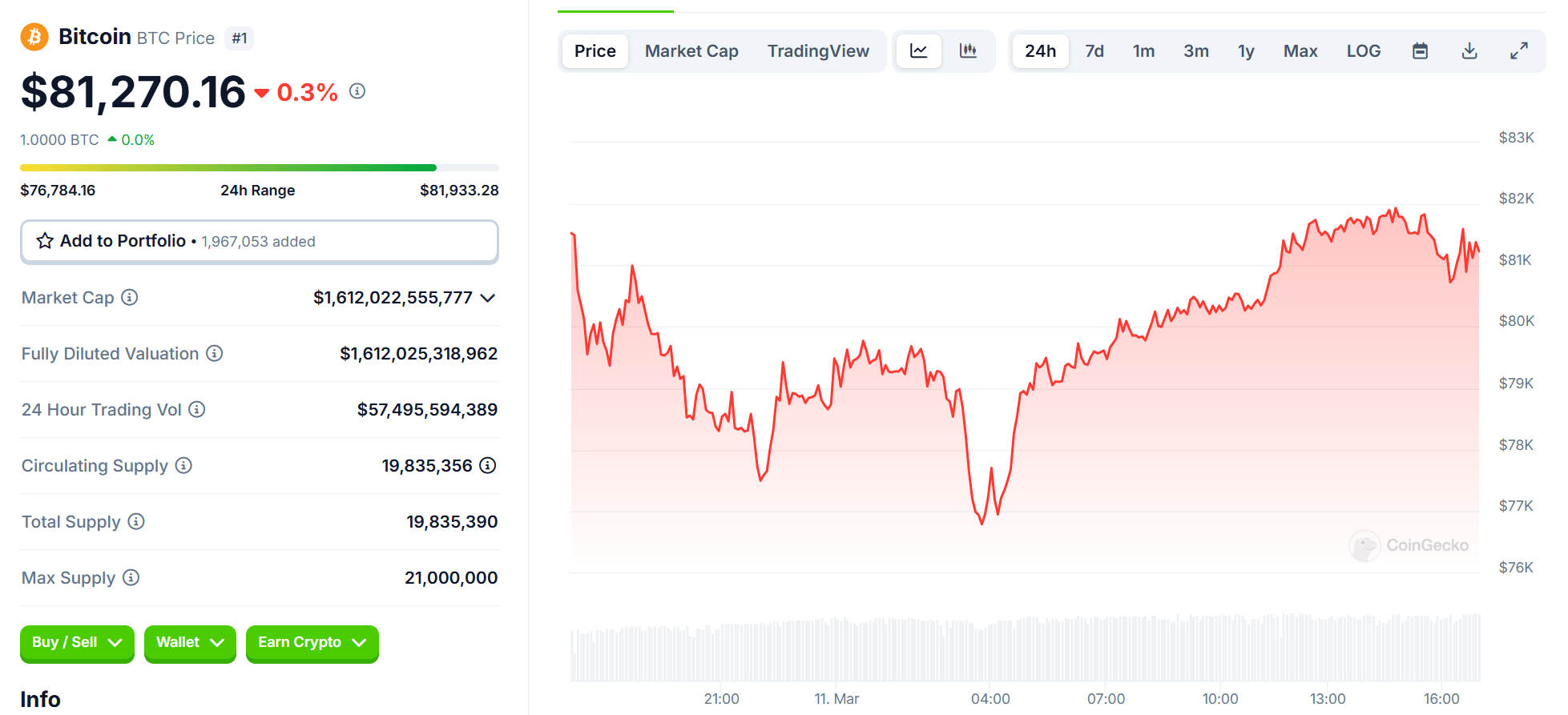Switch to the TradingView tab
Viewport: 1568px width, 715px height.
[818, 51]
